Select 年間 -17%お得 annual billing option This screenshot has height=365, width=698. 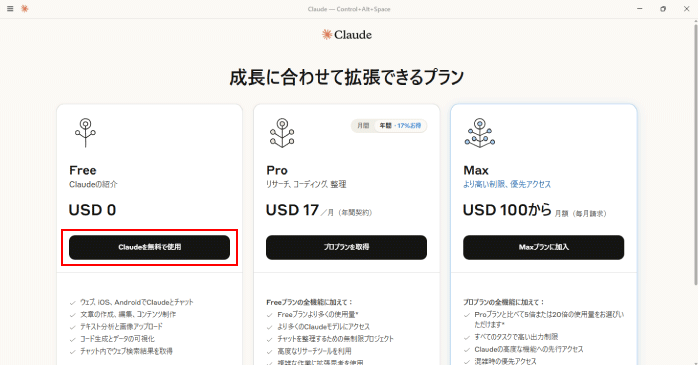click(400, 126)
